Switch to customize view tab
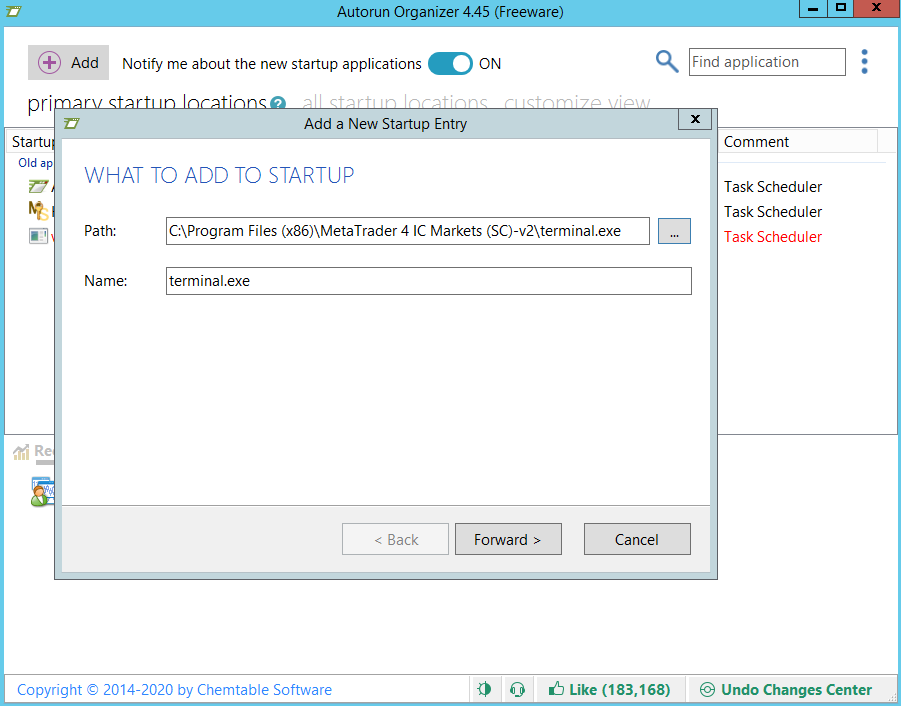This screenshot has height=706, width=901. coord(577,103)
